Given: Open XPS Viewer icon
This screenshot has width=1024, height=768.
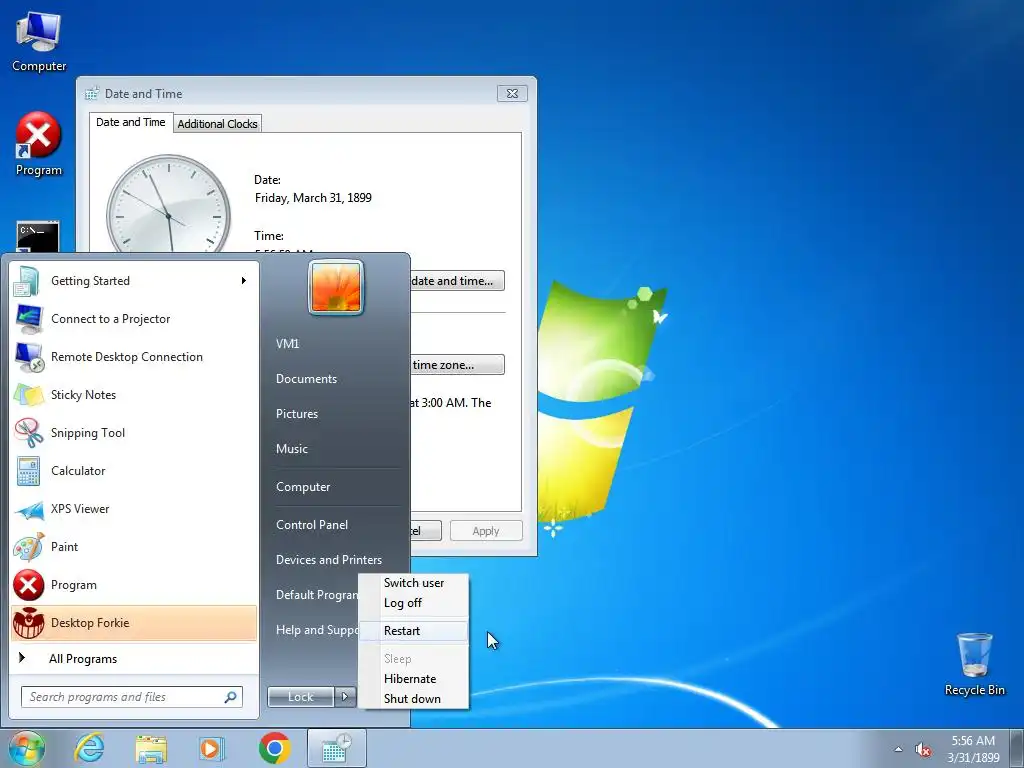Looking at the screenshot, I should tap(28, 509).
